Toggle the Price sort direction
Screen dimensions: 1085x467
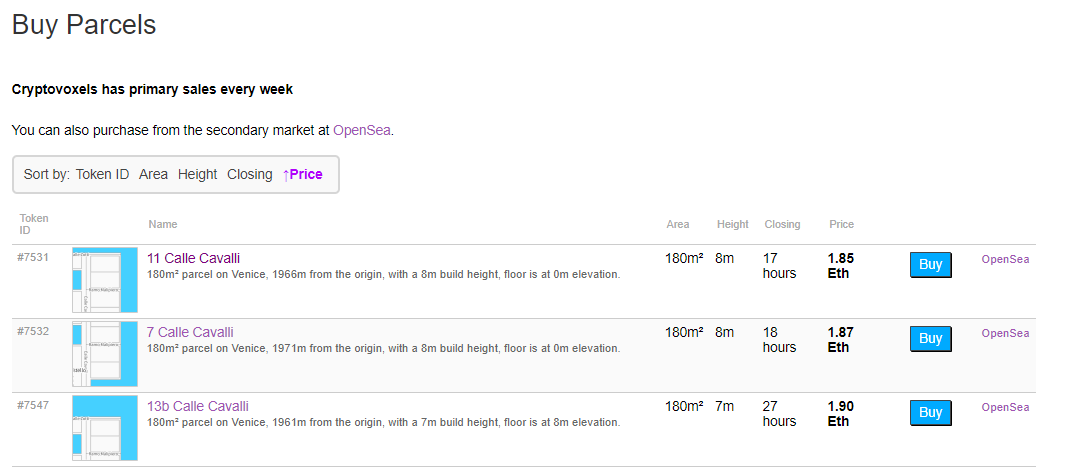302,174
